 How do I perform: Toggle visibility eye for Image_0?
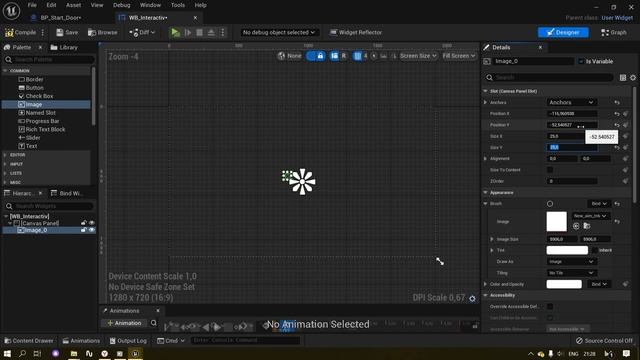pyautogui.click(x=91, y=230)
